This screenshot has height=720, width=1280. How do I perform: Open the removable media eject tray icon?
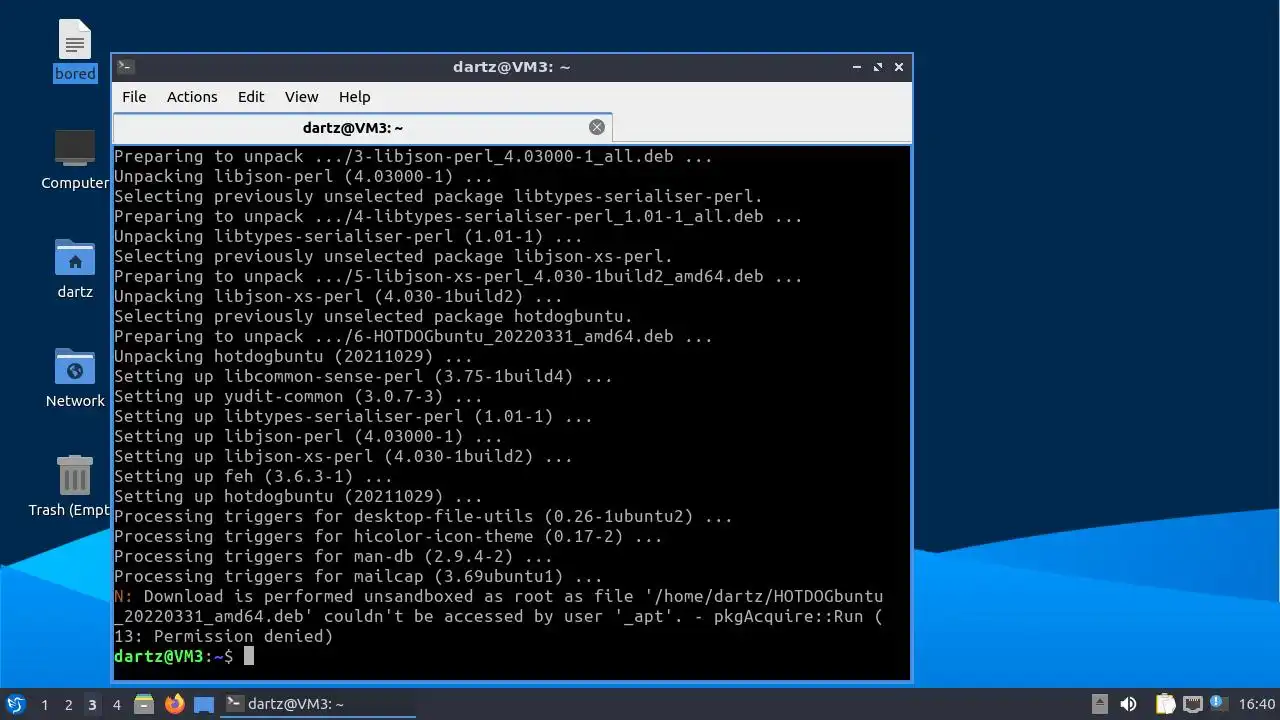(1099, 704)
